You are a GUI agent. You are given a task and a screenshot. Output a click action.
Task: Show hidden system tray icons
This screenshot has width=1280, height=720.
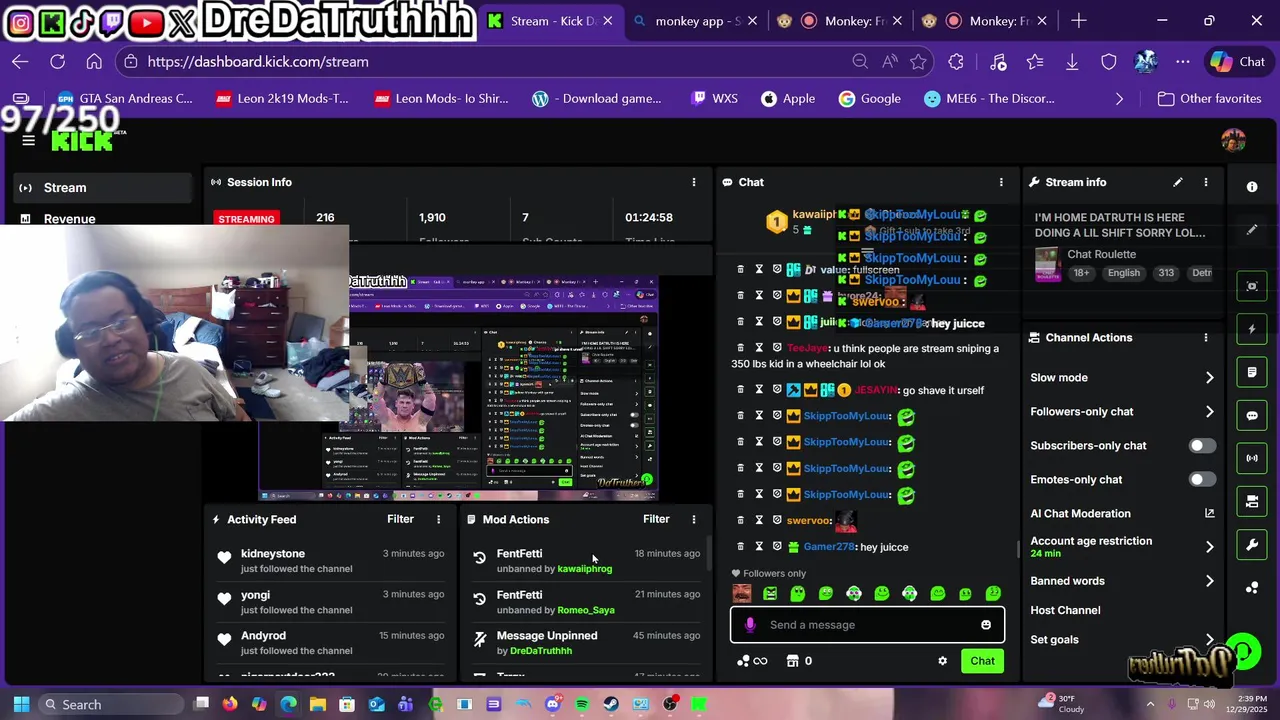[1150, 704]
